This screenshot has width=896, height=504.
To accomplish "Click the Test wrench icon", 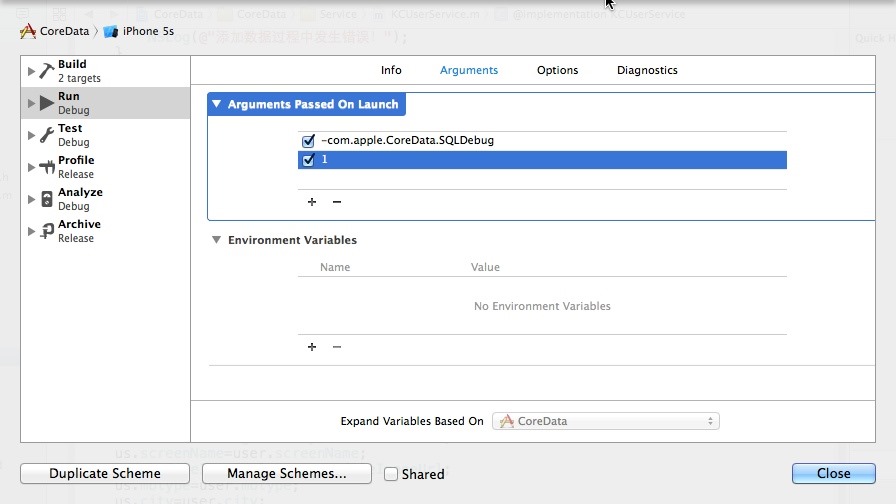I will pyautogui.click(x=46, y=135).
